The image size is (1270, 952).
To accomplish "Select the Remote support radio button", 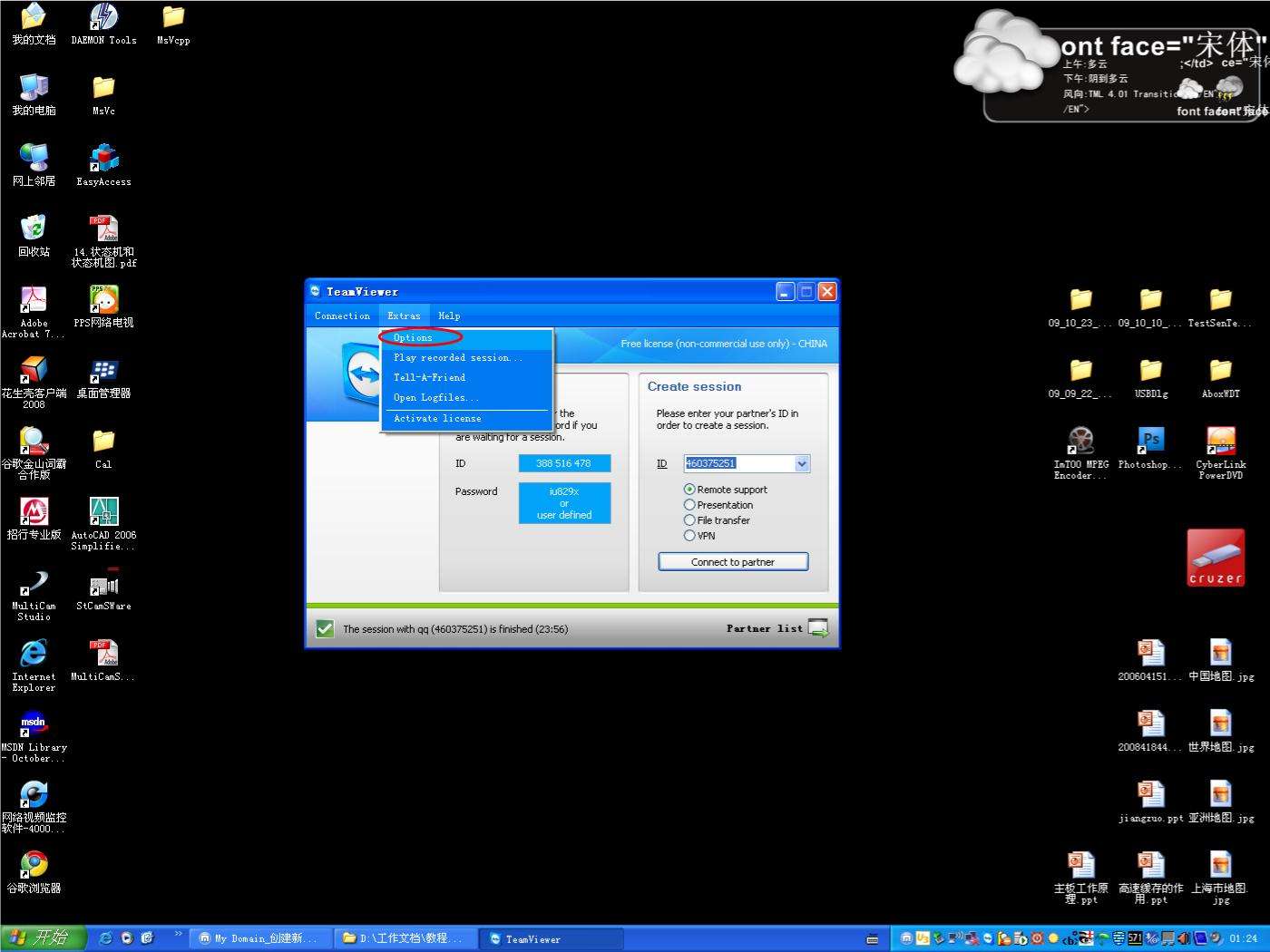I will [689, 490].
